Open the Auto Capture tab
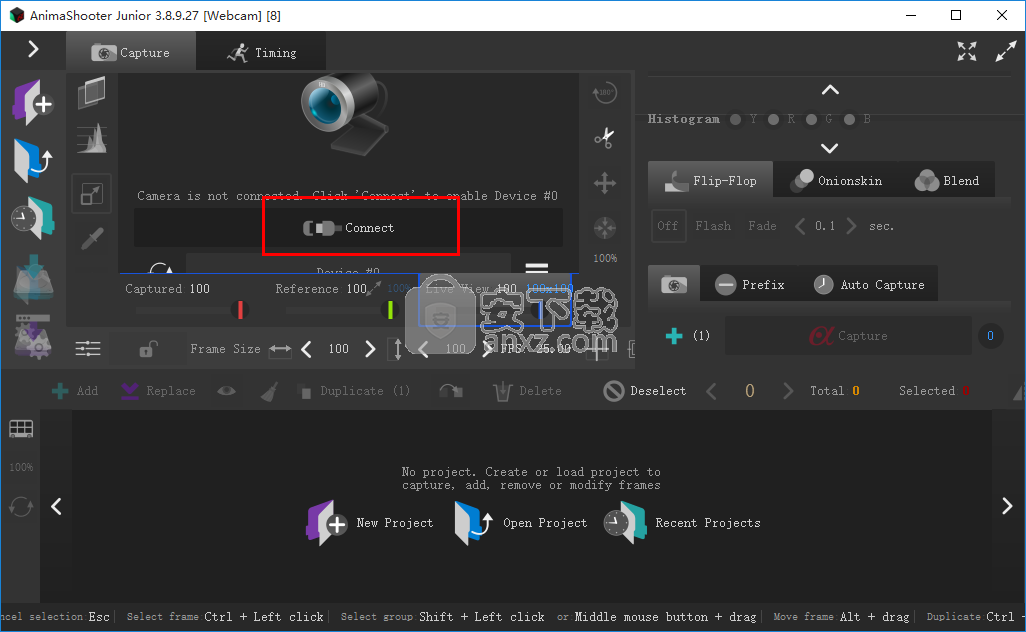The image size is (1026, 632). point(869,285)
